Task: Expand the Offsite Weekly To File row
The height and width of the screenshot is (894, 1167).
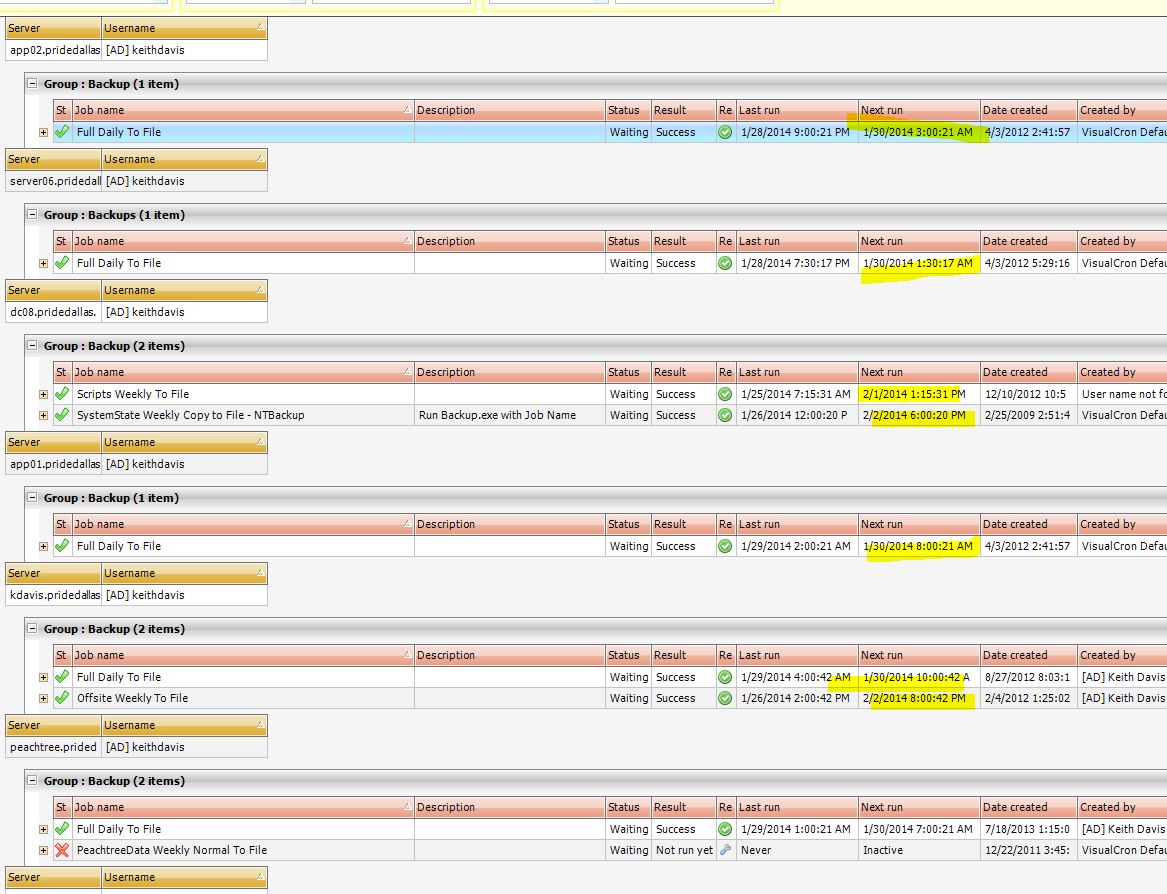Action: coord(43,698)
